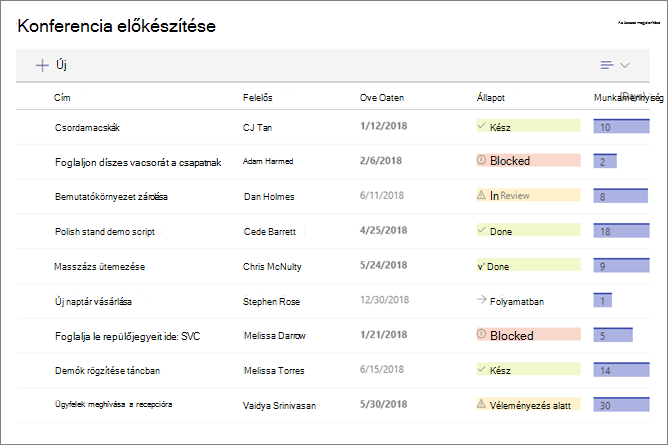Click warning icon in Bemutatókörnyezet zárása row
The width and height of the screenshot is (668, 445).
point(481,195)
